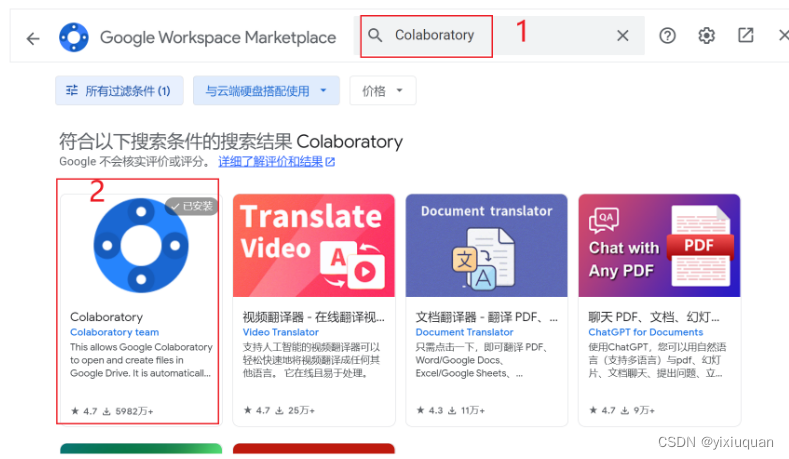Clear the search text with X

pos(622,36)
